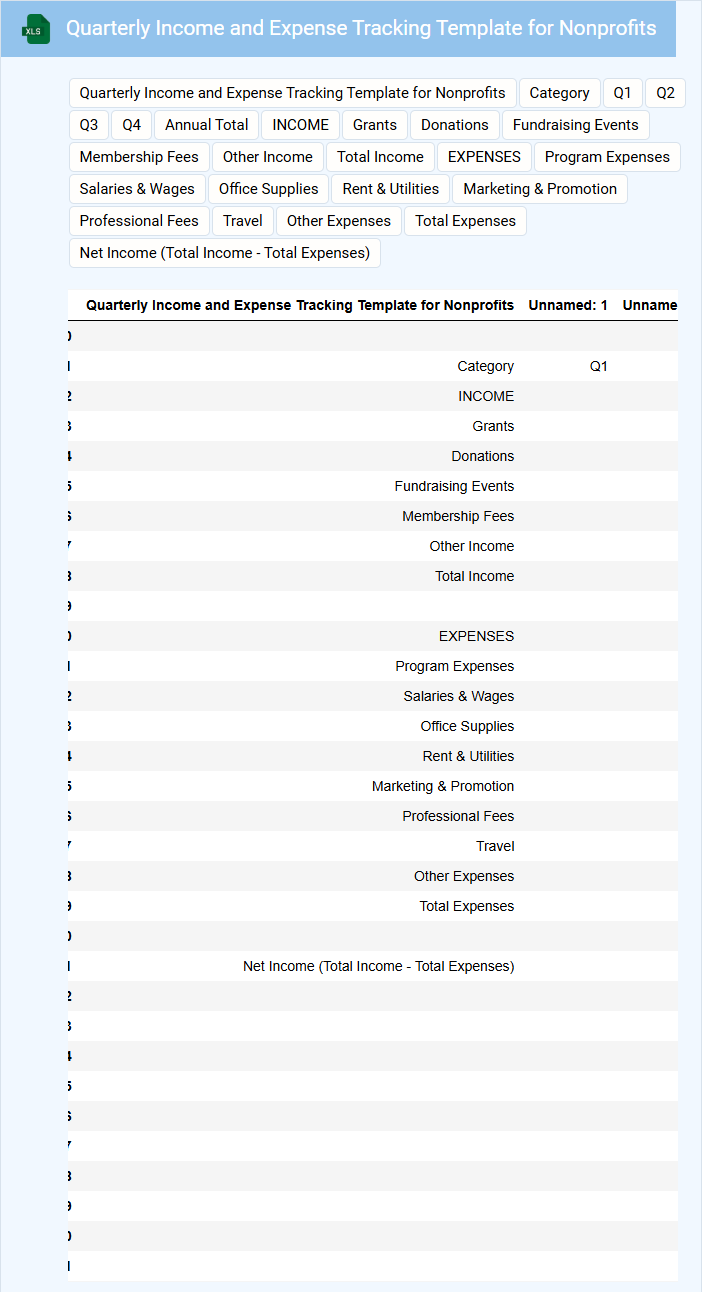Click the Membership Fees tag
The height and width of the screenshot is (1292, 702).
click(x=139, y=157)
